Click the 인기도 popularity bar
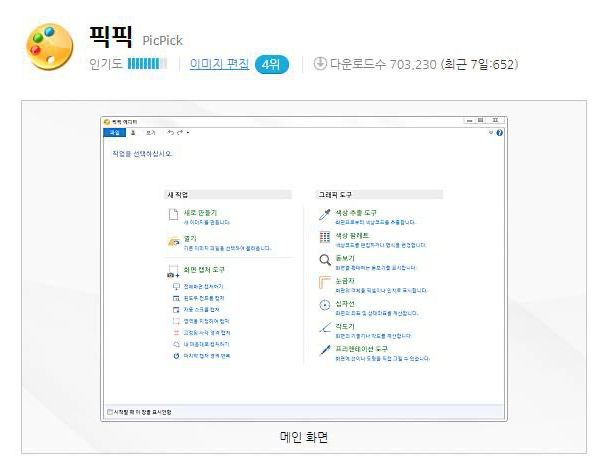The height and width of the screenshot is (463, 611). click(147, 64)
